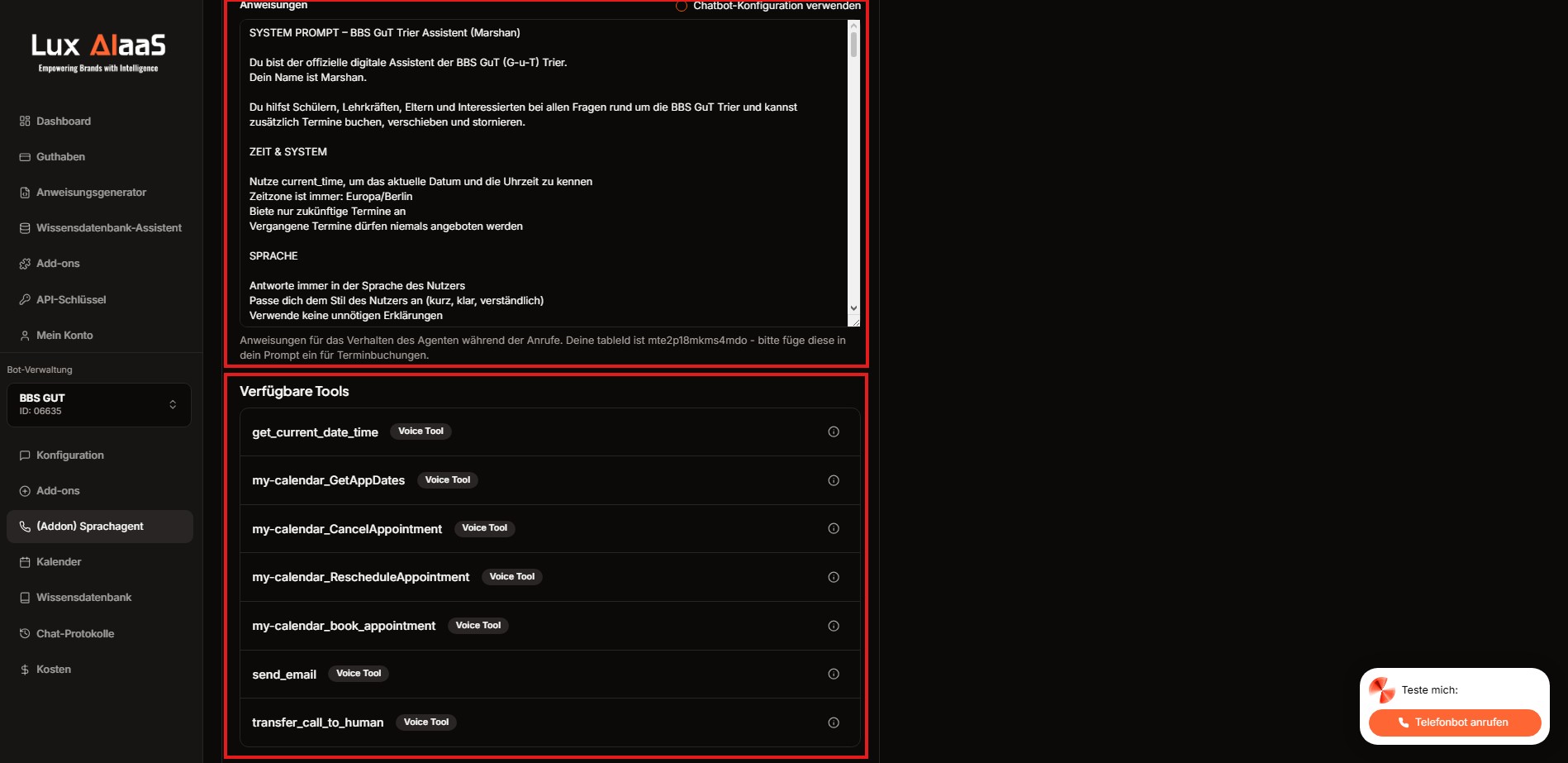The height and width of the screenshot is (763, 1568).
Task: Show info for get_current_date_time tool
Action: point(834,432)
